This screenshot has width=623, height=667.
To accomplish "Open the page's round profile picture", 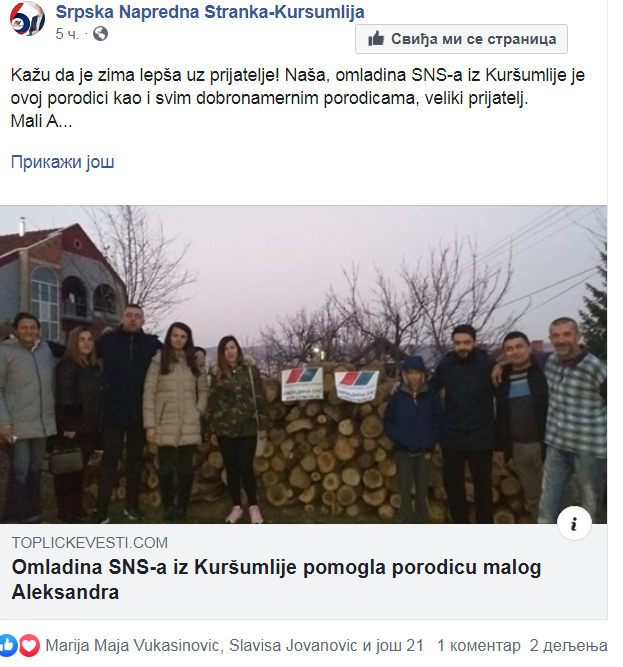I will coord(27,19).
